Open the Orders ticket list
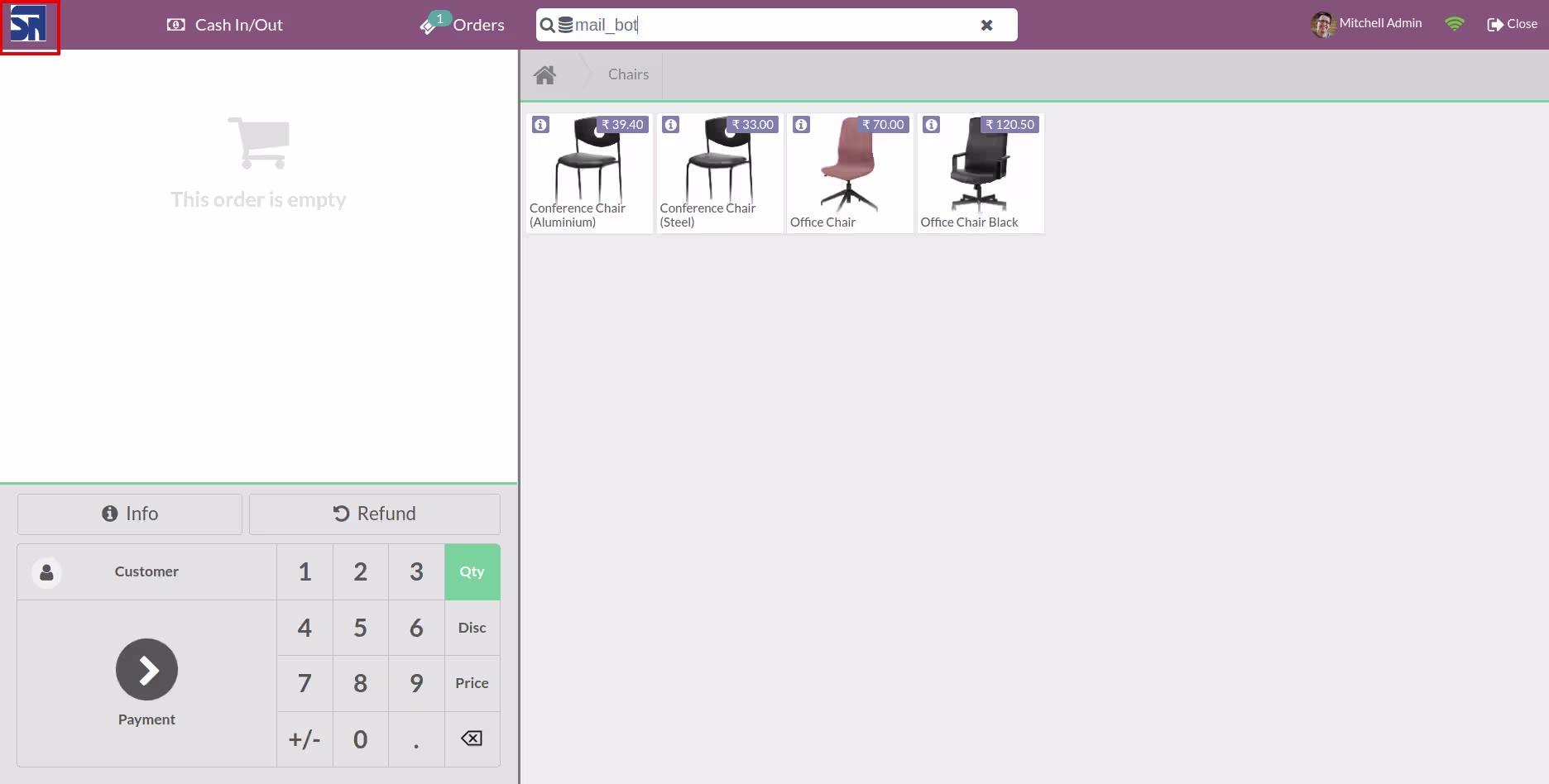The image size is (1549, 784). click(x=463, y=25)
